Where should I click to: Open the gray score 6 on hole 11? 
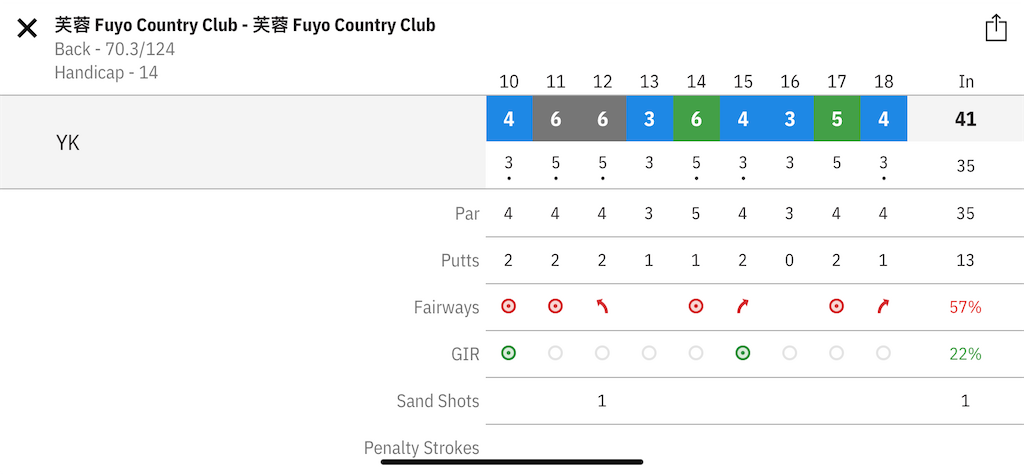(x=556, y=119)
